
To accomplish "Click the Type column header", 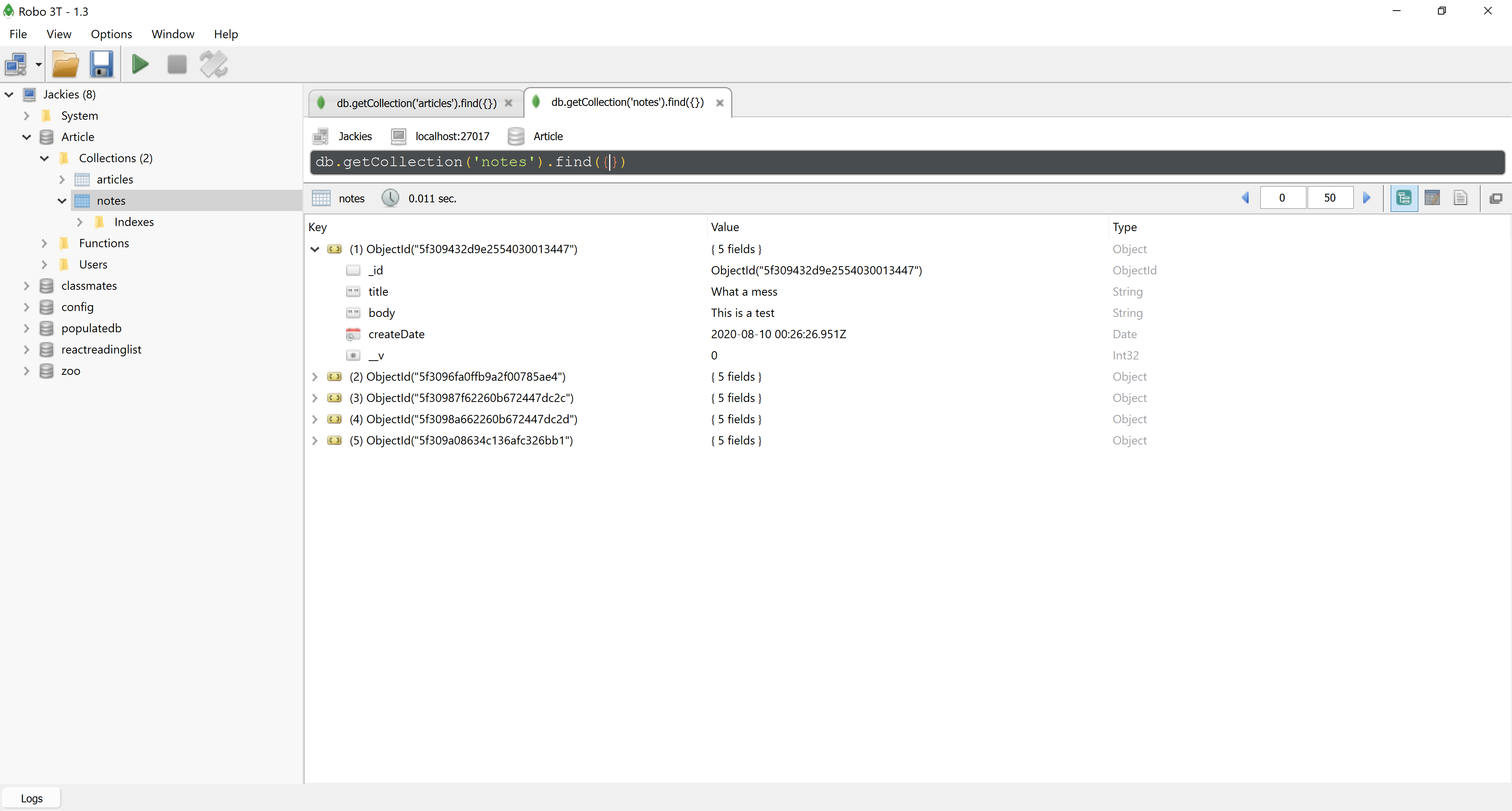I will [1125, 227].
